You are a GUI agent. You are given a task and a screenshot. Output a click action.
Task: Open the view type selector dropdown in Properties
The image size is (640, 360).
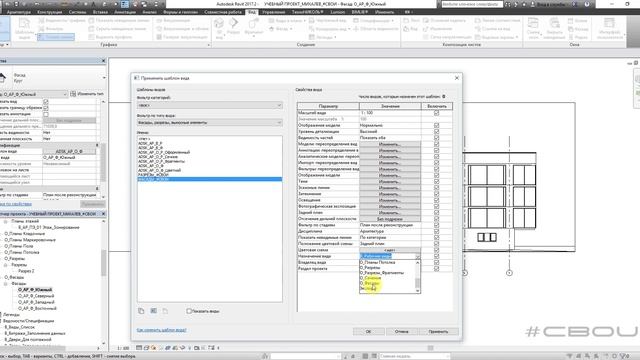click(104, 78)
